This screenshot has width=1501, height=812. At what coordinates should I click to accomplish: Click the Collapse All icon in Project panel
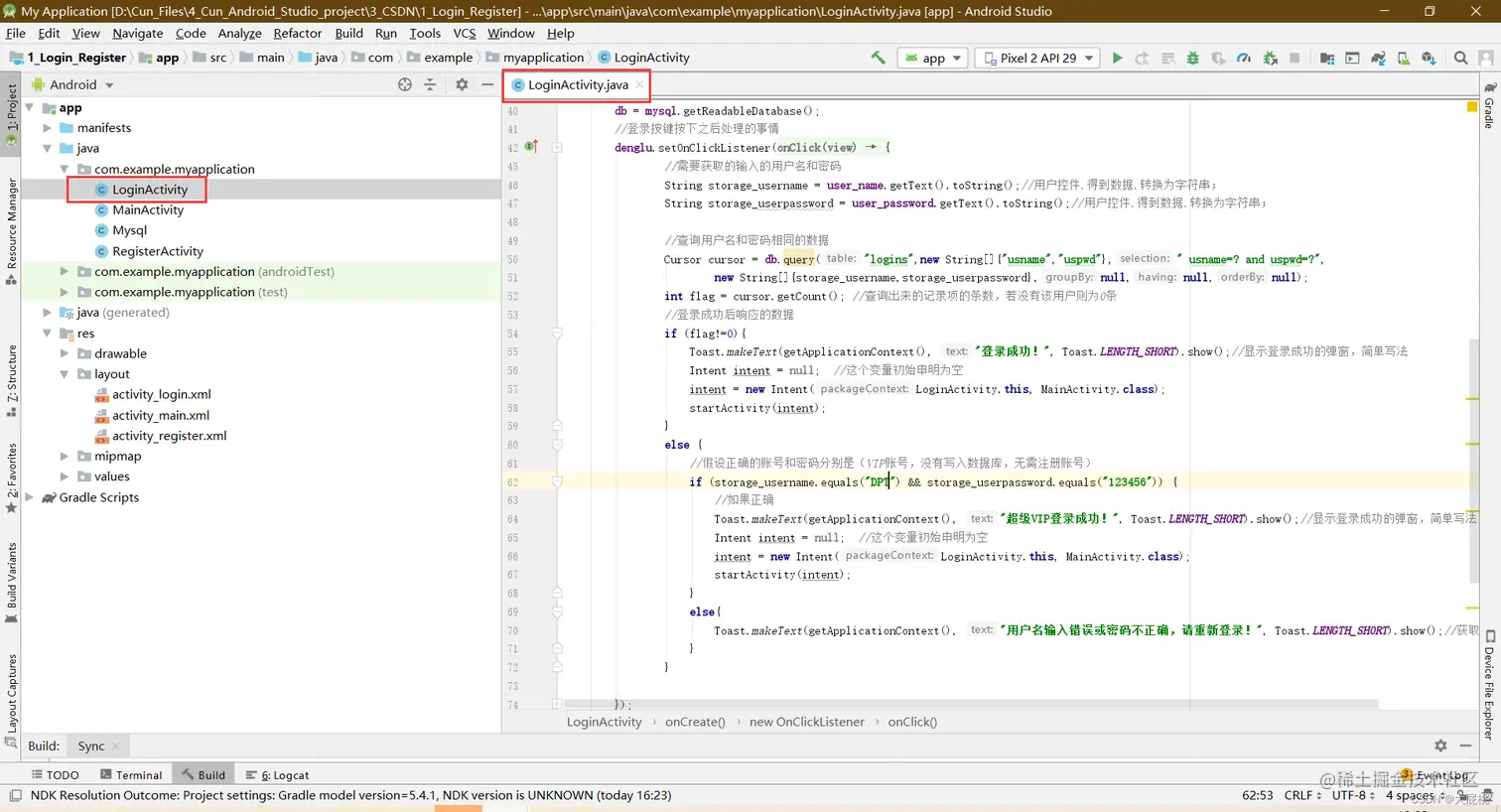click(430, 84)
